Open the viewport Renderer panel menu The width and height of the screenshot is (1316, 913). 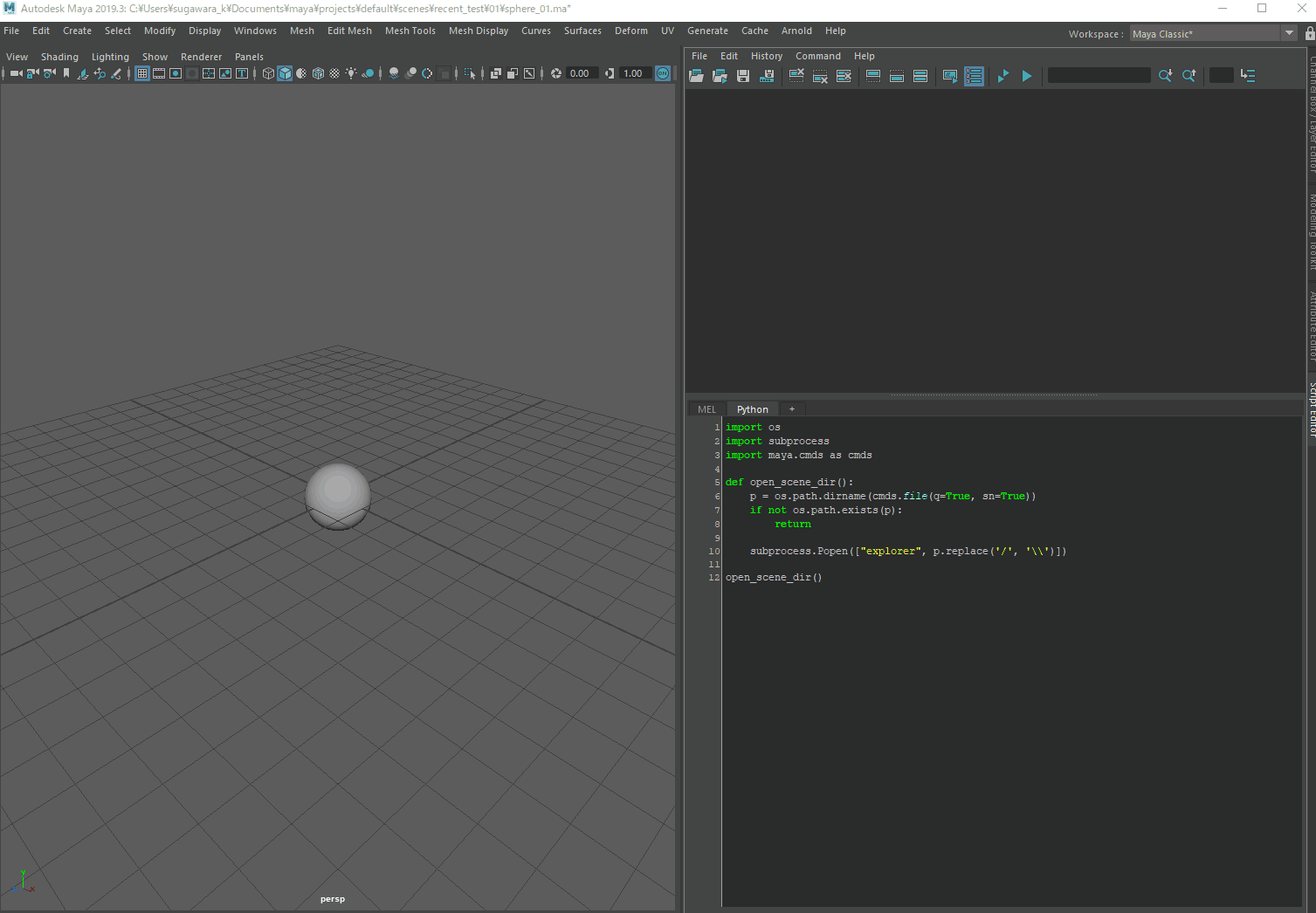[x=201, y=57]
